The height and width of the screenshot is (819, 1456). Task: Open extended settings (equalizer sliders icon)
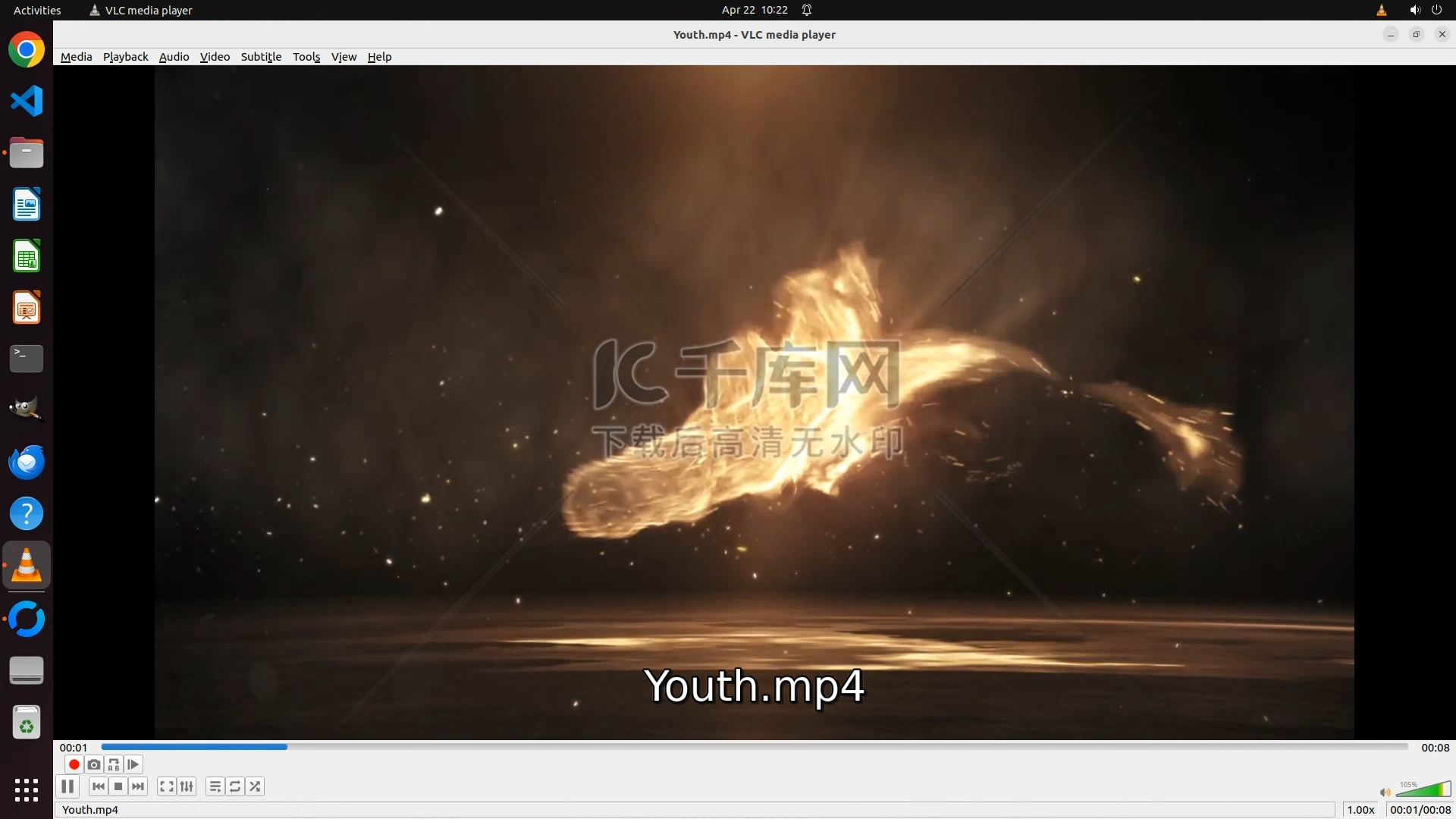tap(187, 786)
